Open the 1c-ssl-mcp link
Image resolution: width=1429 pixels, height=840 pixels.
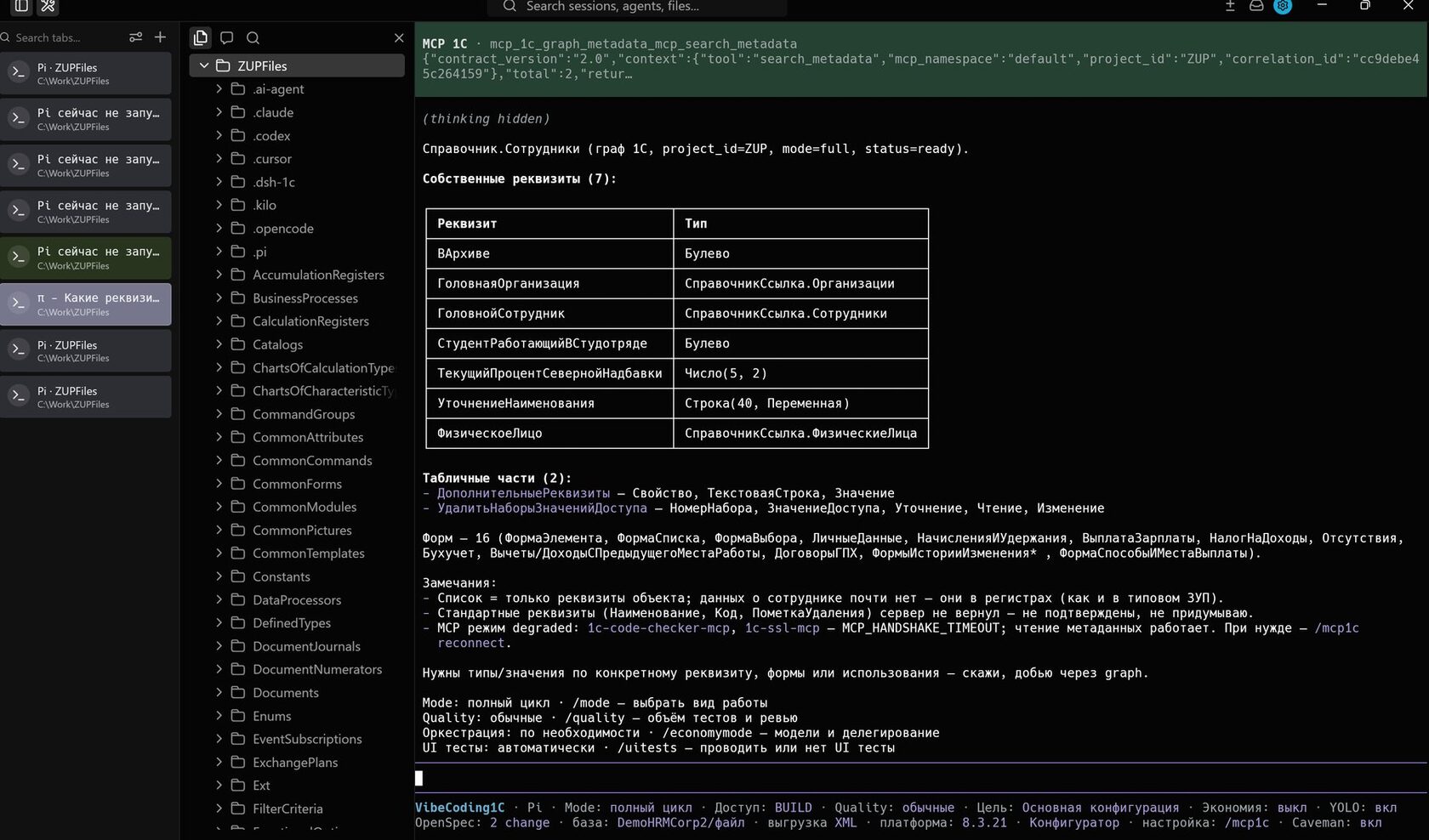782,628
